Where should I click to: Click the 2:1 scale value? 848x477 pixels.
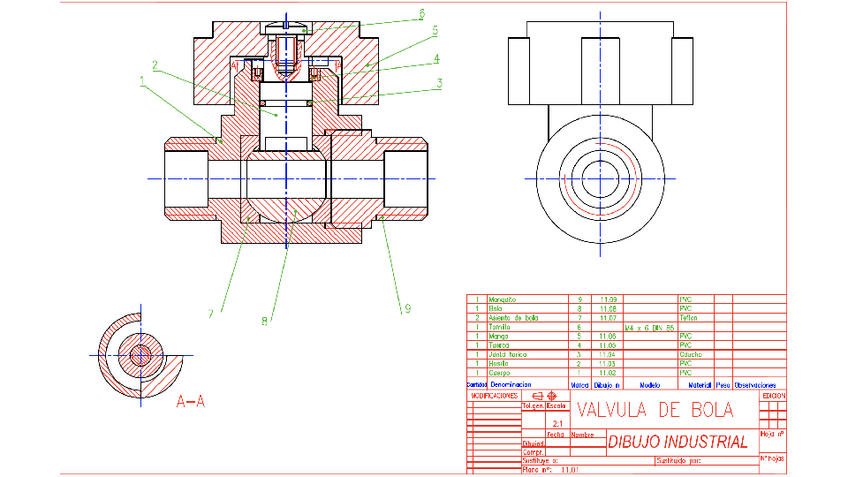[556, 423]
